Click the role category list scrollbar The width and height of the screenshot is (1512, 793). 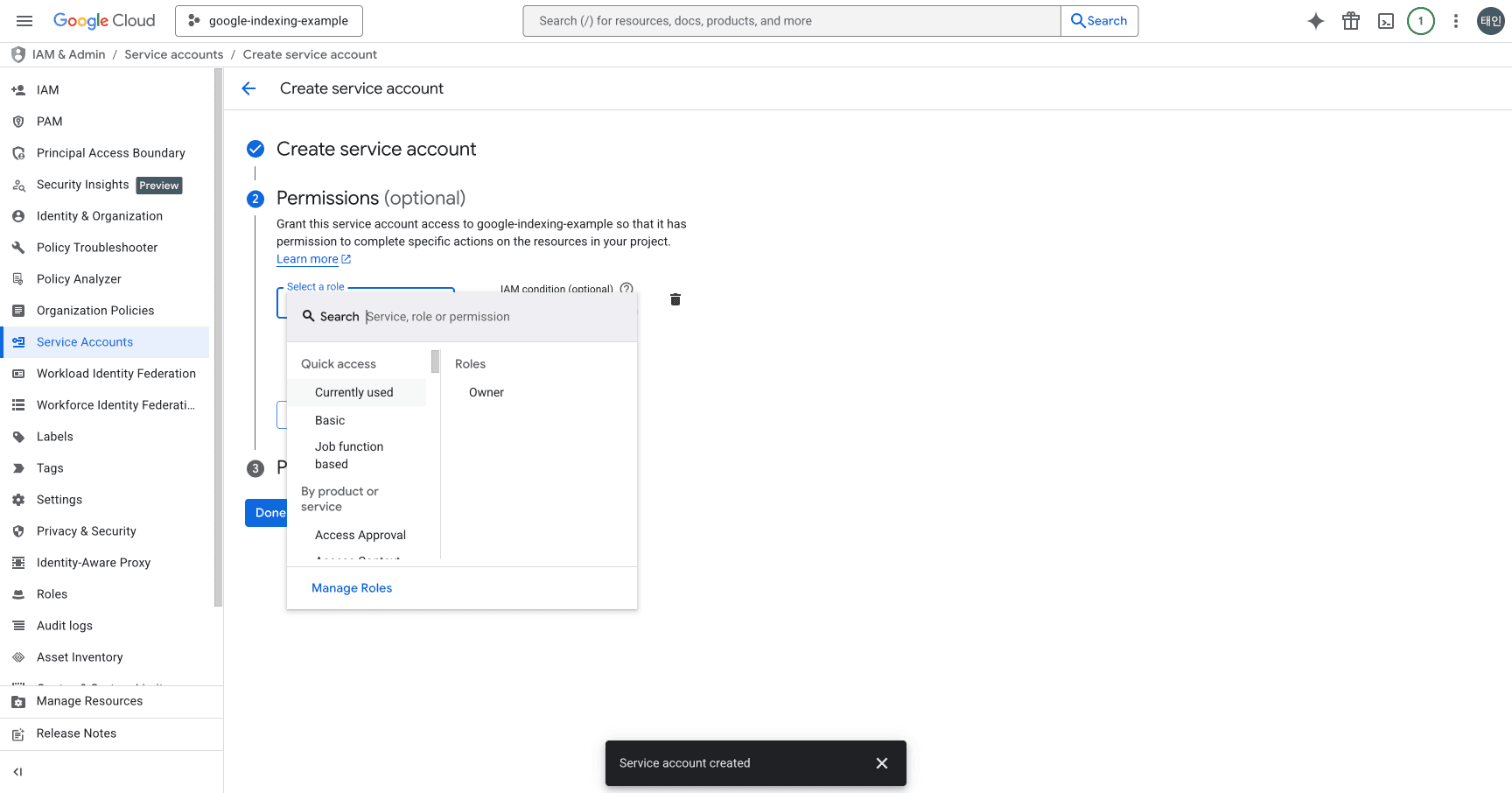(435, 361)
